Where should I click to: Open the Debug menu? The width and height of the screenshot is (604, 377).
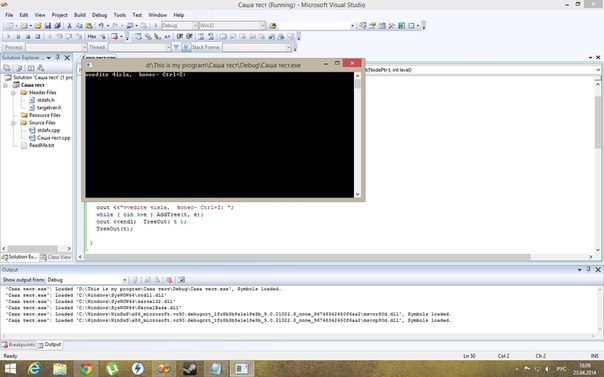tap(99, 15)
